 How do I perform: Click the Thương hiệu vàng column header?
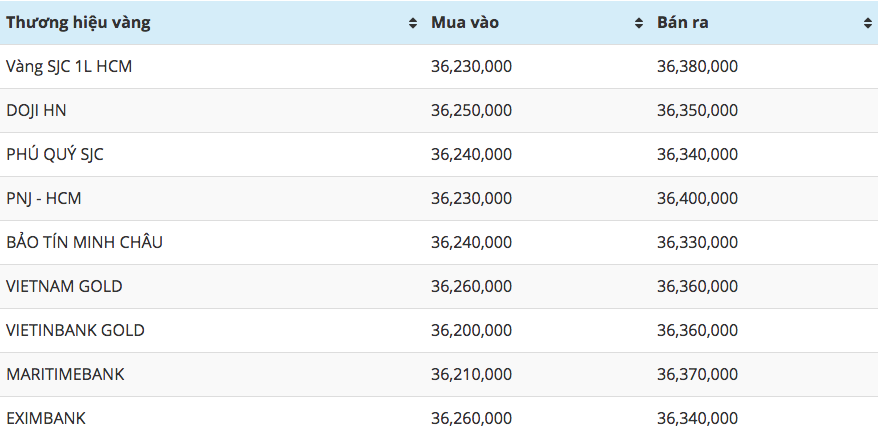[x=212, y=23]
